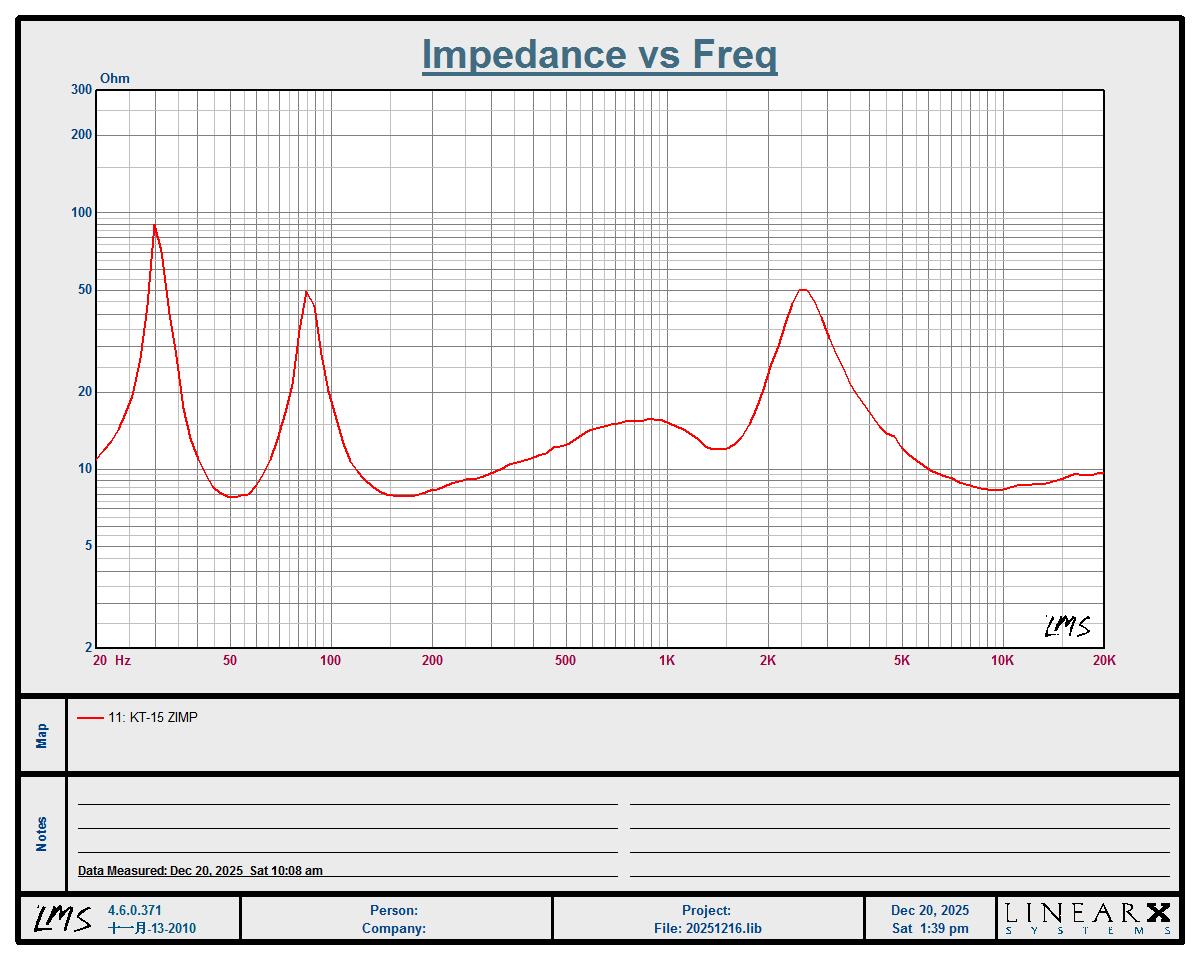The width and height of the screenshot is (1200, 960).
Task: Click the file name '20251216.lib'
Action: click(723, 928)
